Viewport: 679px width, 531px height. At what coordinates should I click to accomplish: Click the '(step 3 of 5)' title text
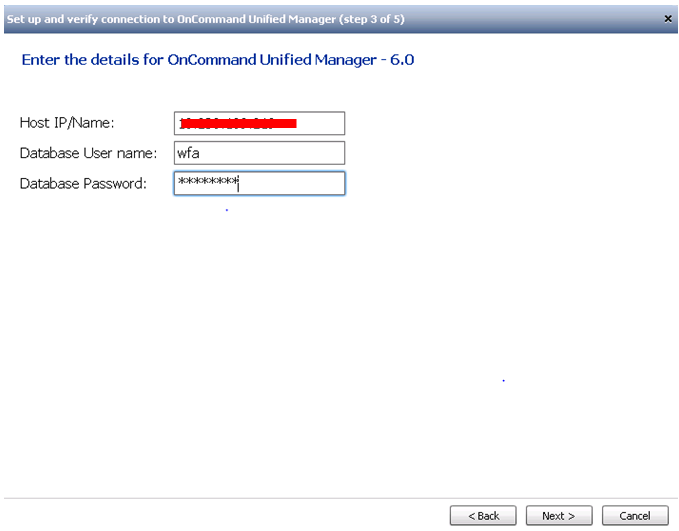372,19
